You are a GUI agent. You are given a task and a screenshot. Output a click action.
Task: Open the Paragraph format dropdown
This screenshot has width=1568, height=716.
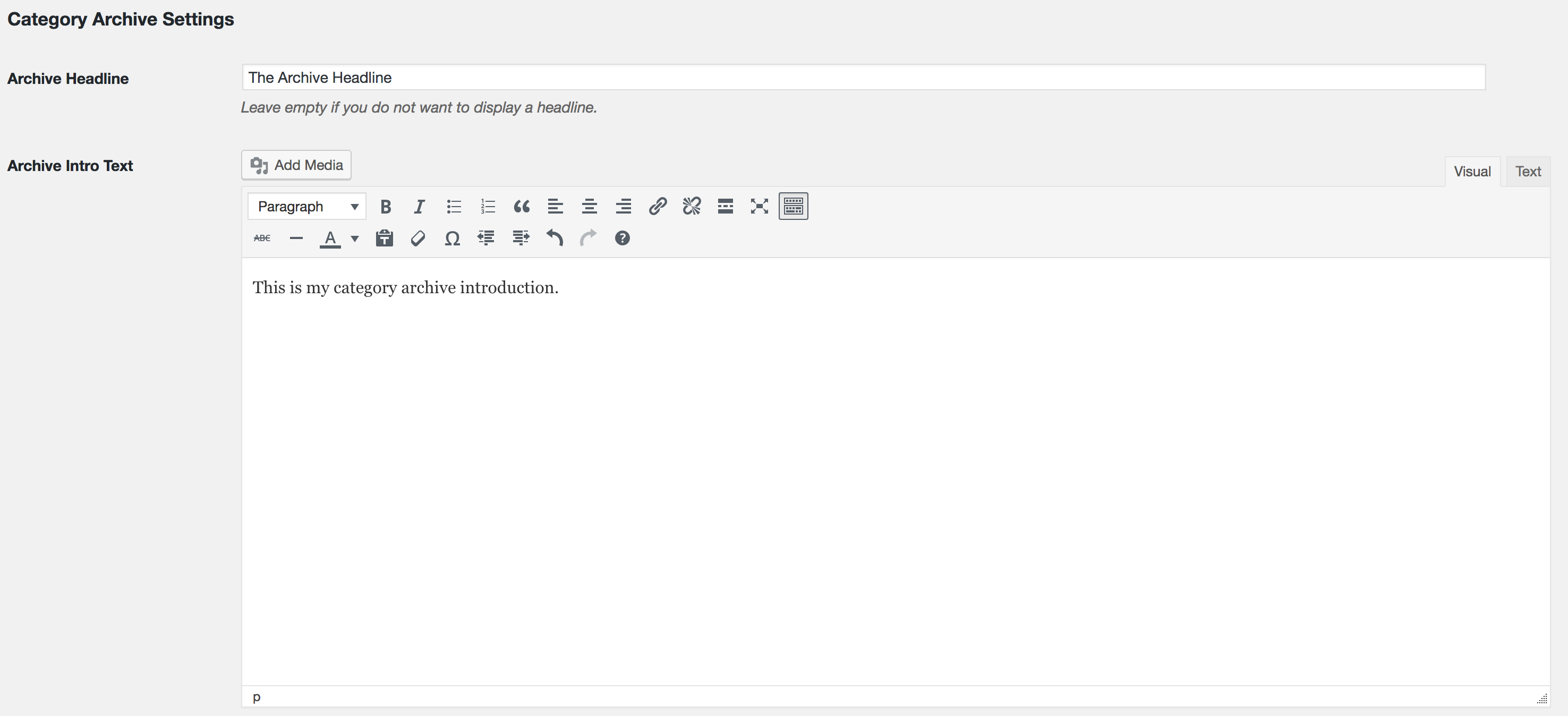[307, 207]
